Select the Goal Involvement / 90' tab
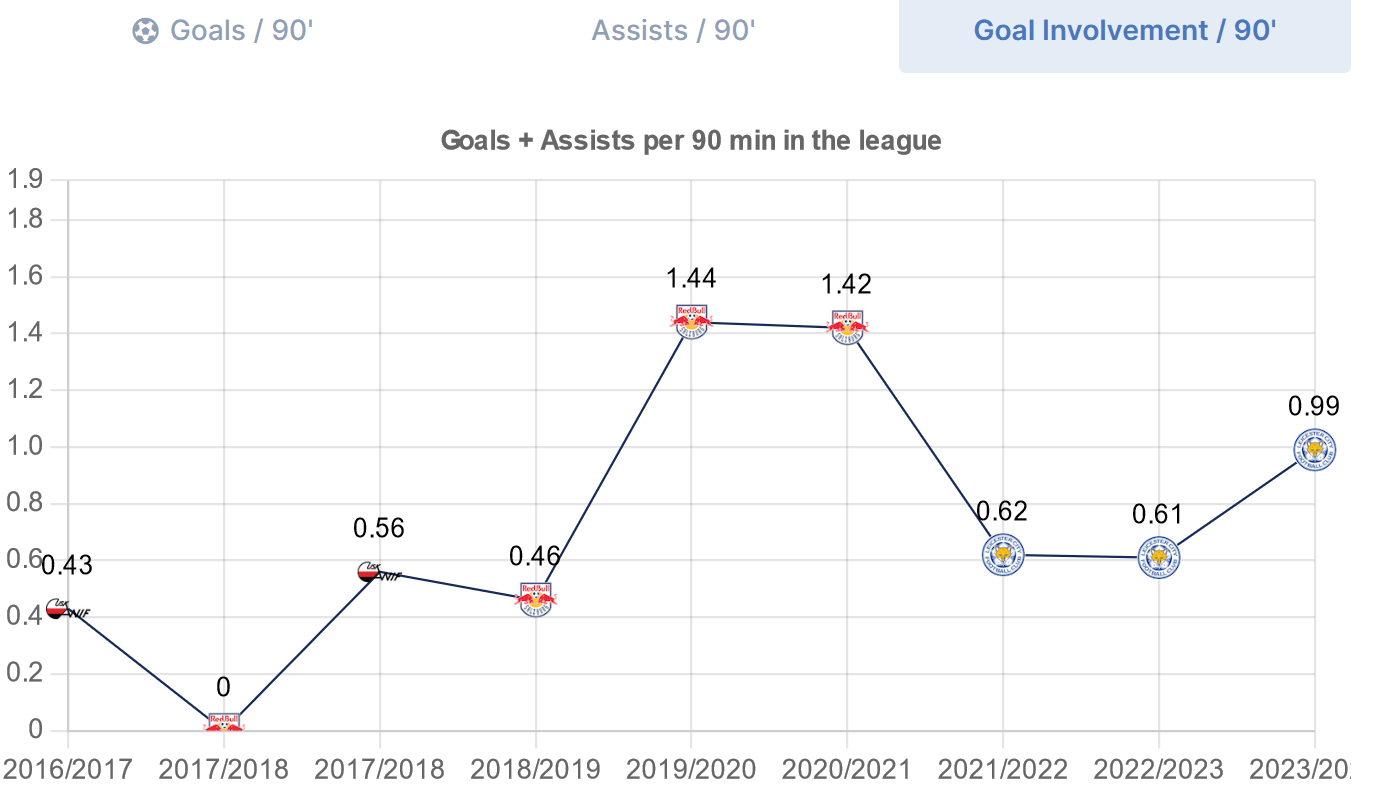This screenshot has height=811, width=1374. coord(1124,31)
